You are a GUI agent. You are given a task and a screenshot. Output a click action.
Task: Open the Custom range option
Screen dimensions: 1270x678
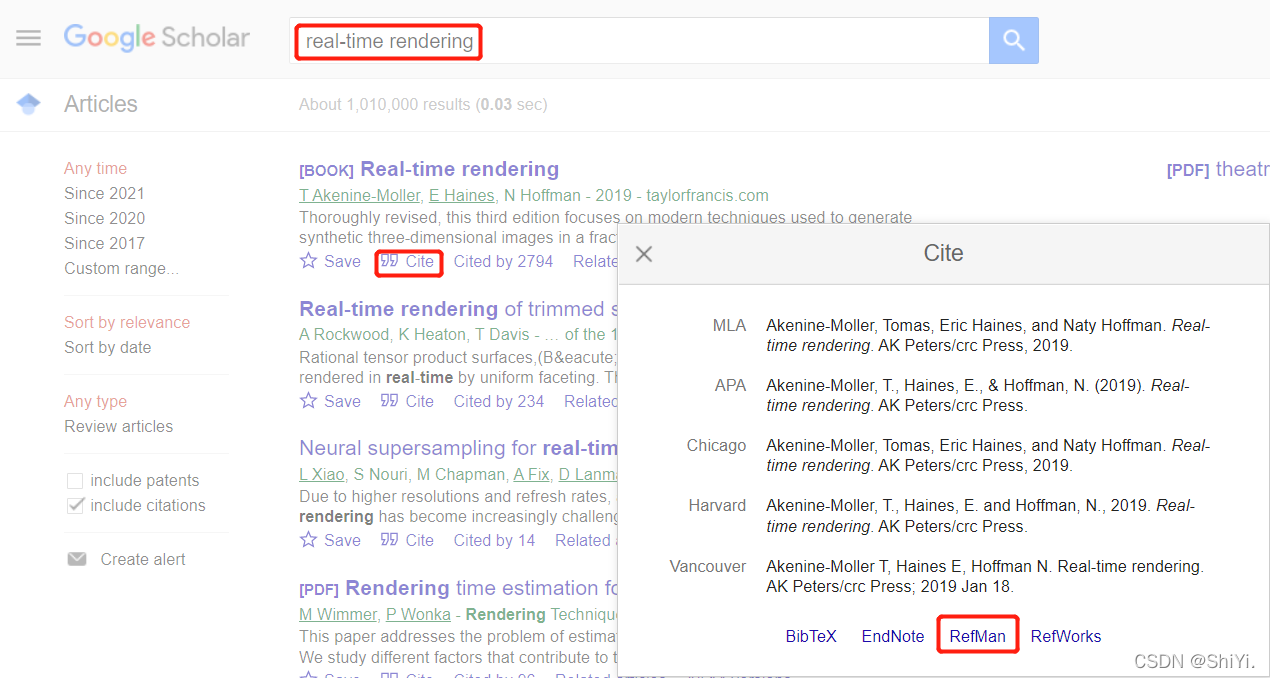(x=122, y=268)
